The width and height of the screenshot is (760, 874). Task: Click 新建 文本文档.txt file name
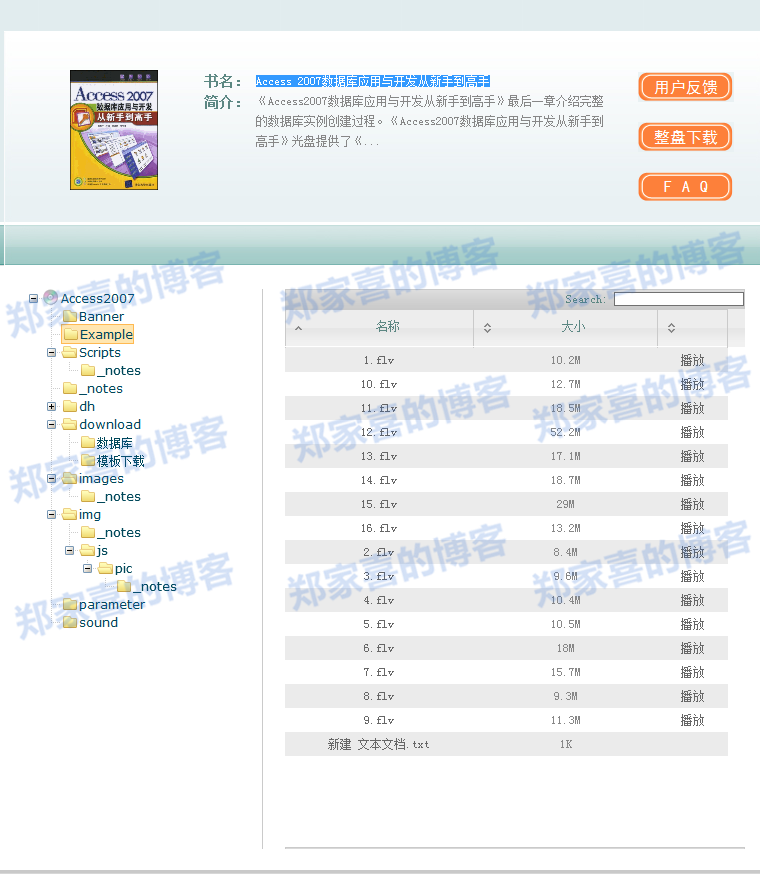click(379, 744)
